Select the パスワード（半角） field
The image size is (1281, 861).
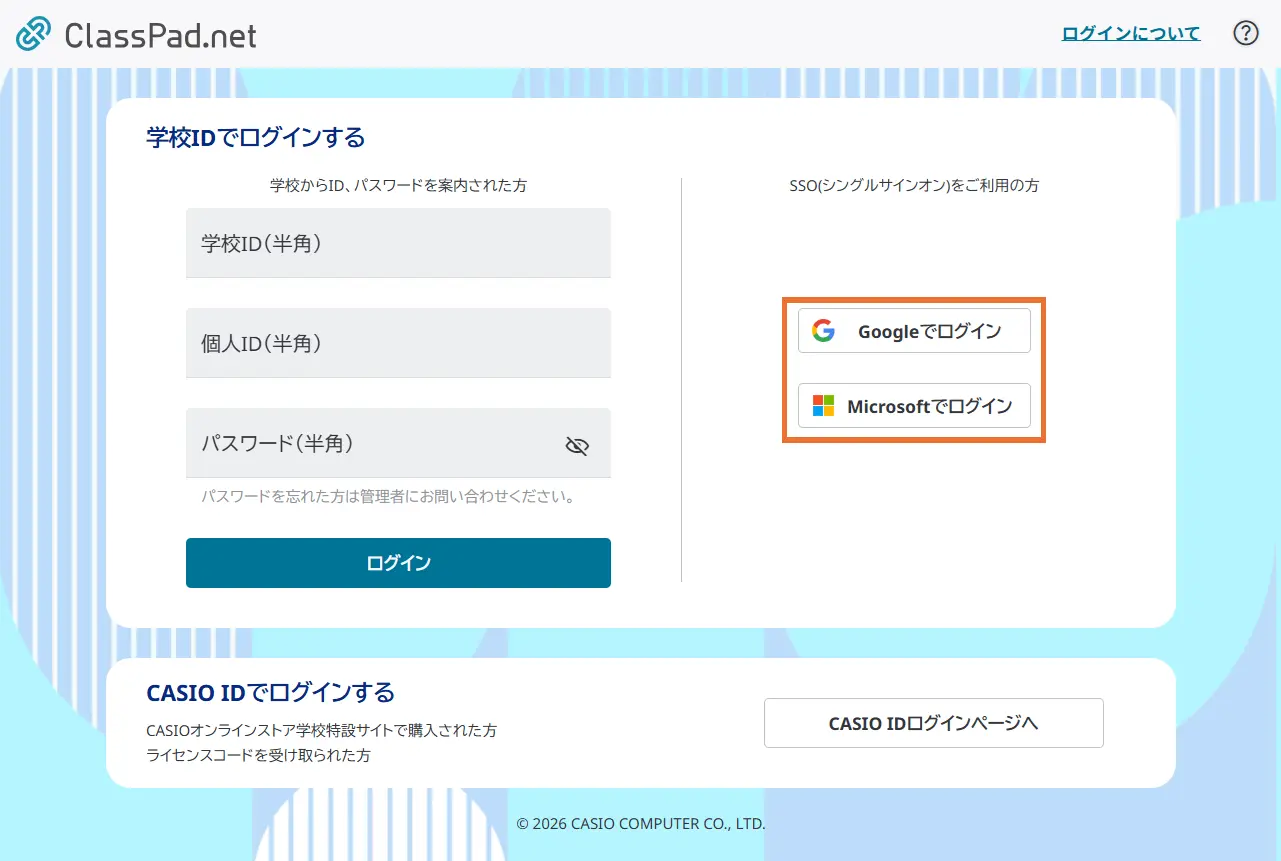pos(398,443)
